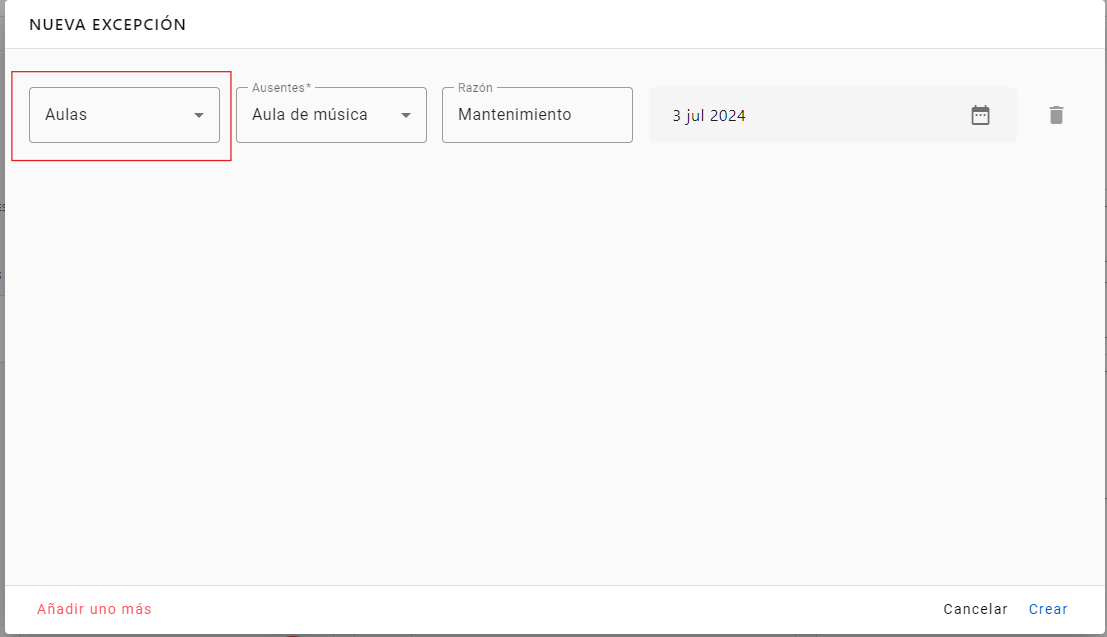The image size is (1107, 637).
Task: Open the Aulas type dropdown
Action: coord(124,115)
